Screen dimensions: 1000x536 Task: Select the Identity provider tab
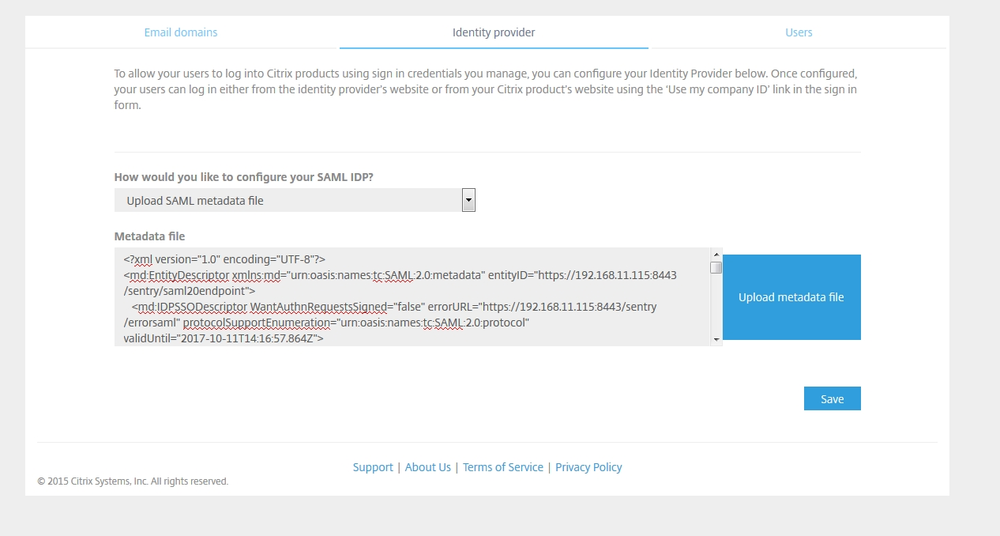click(x=494, y=32)
